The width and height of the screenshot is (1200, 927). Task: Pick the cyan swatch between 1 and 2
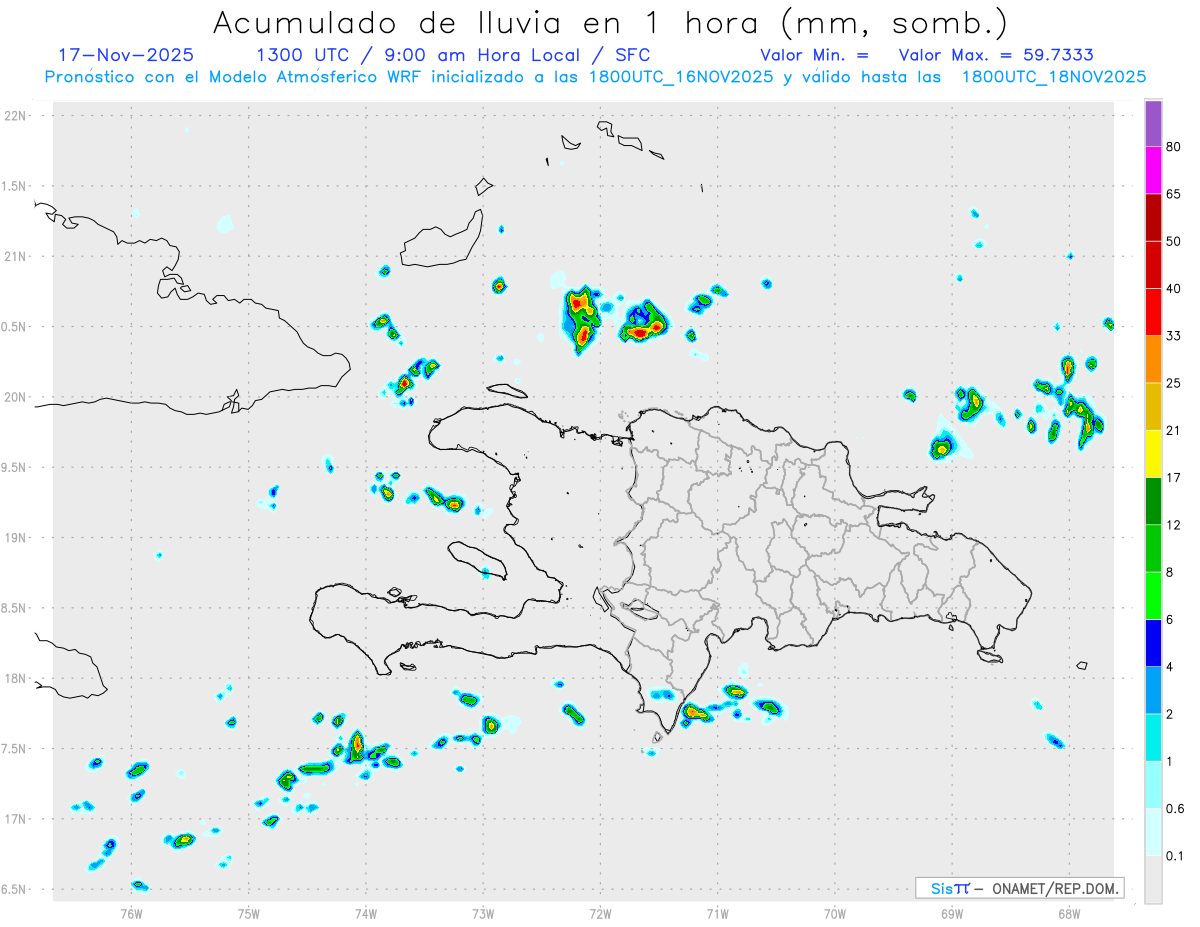click(1153, 737)
